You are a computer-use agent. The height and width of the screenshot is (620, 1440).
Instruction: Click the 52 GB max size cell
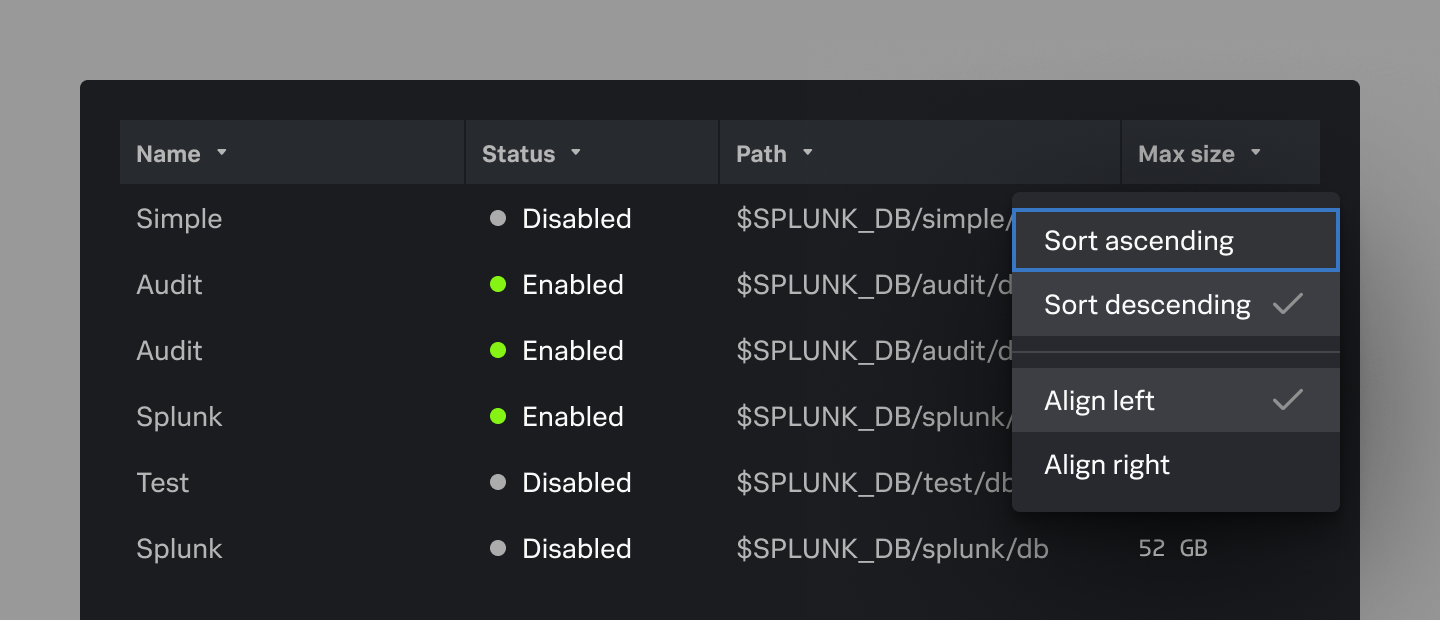(1173, 548)
